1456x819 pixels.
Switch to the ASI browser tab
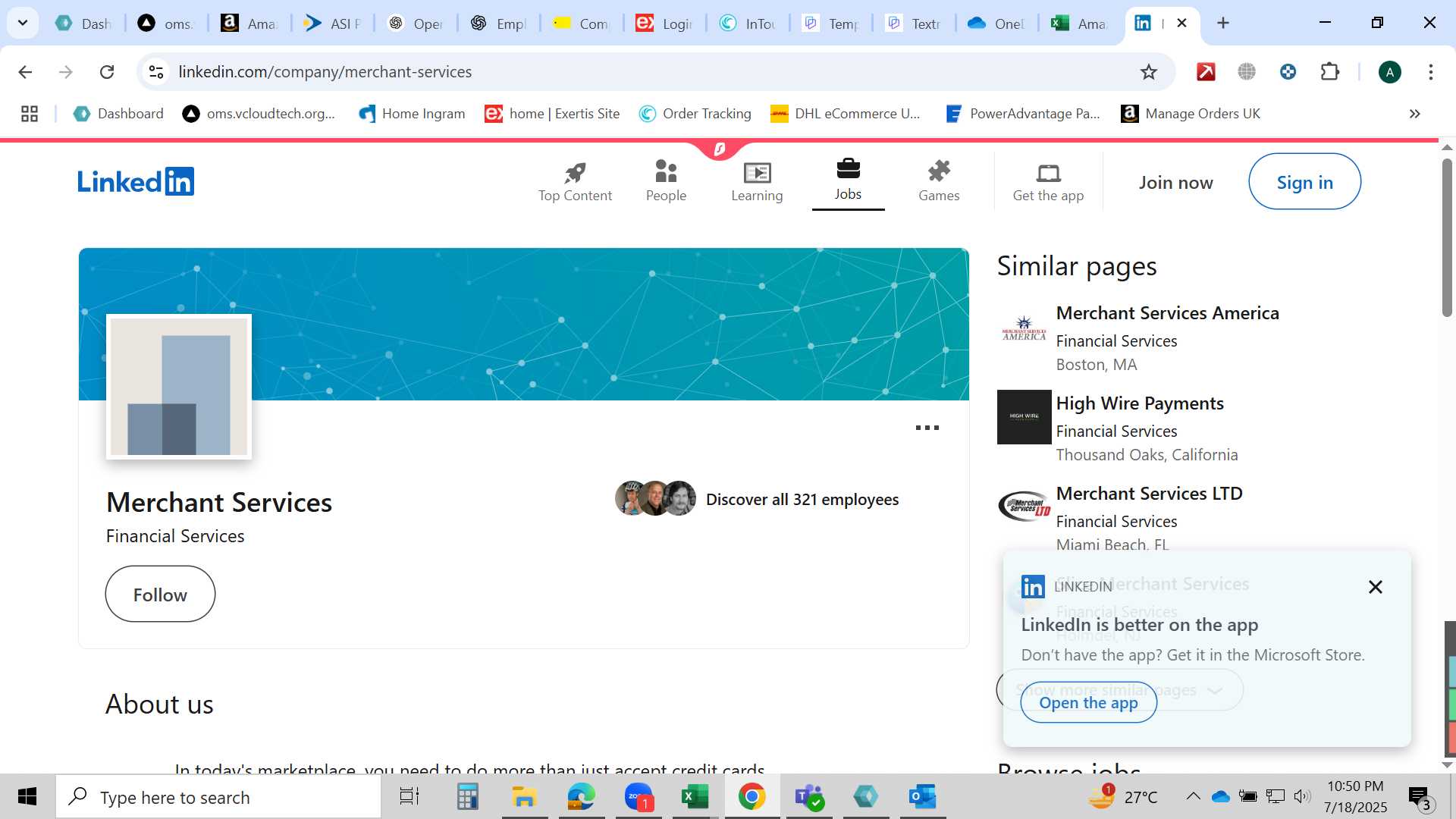pyautogui.click(x=332, y=24)
